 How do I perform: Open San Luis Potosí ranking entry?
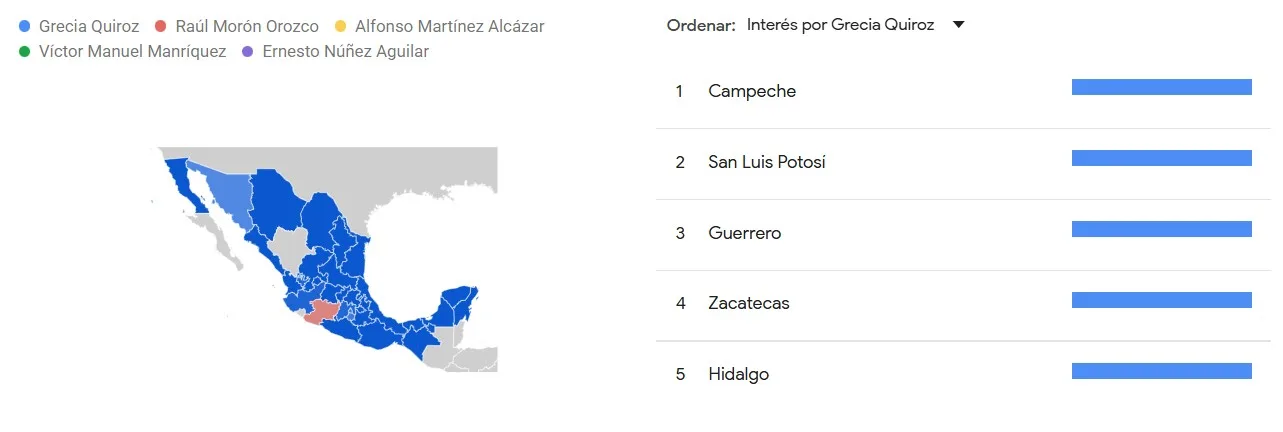(767, 162)
